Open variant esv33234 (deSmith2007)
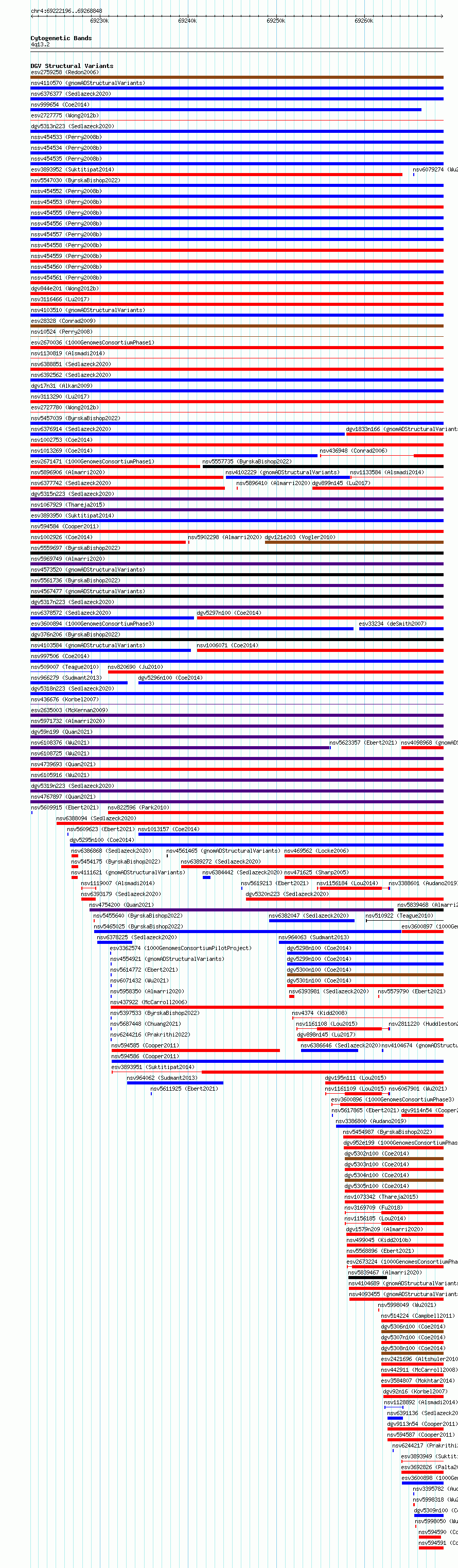 point(392,624)
